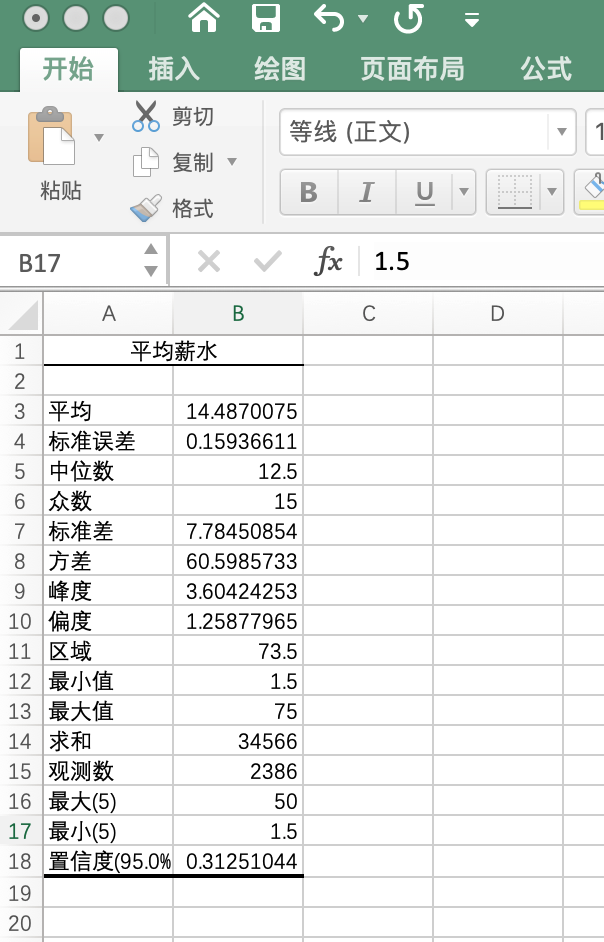Toggle Underline formatting
This screenshot has height=942, width=604.
coord(424,192)
